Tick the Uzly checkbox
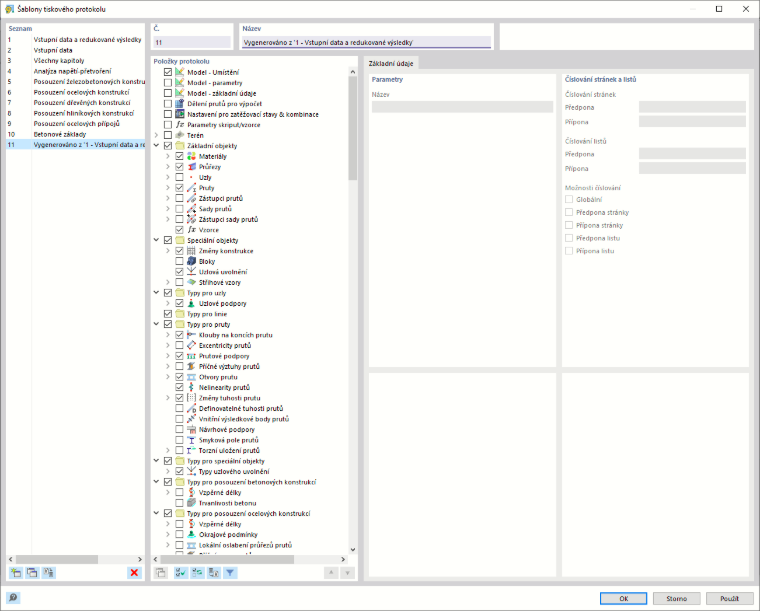 [x=179, y=177]
